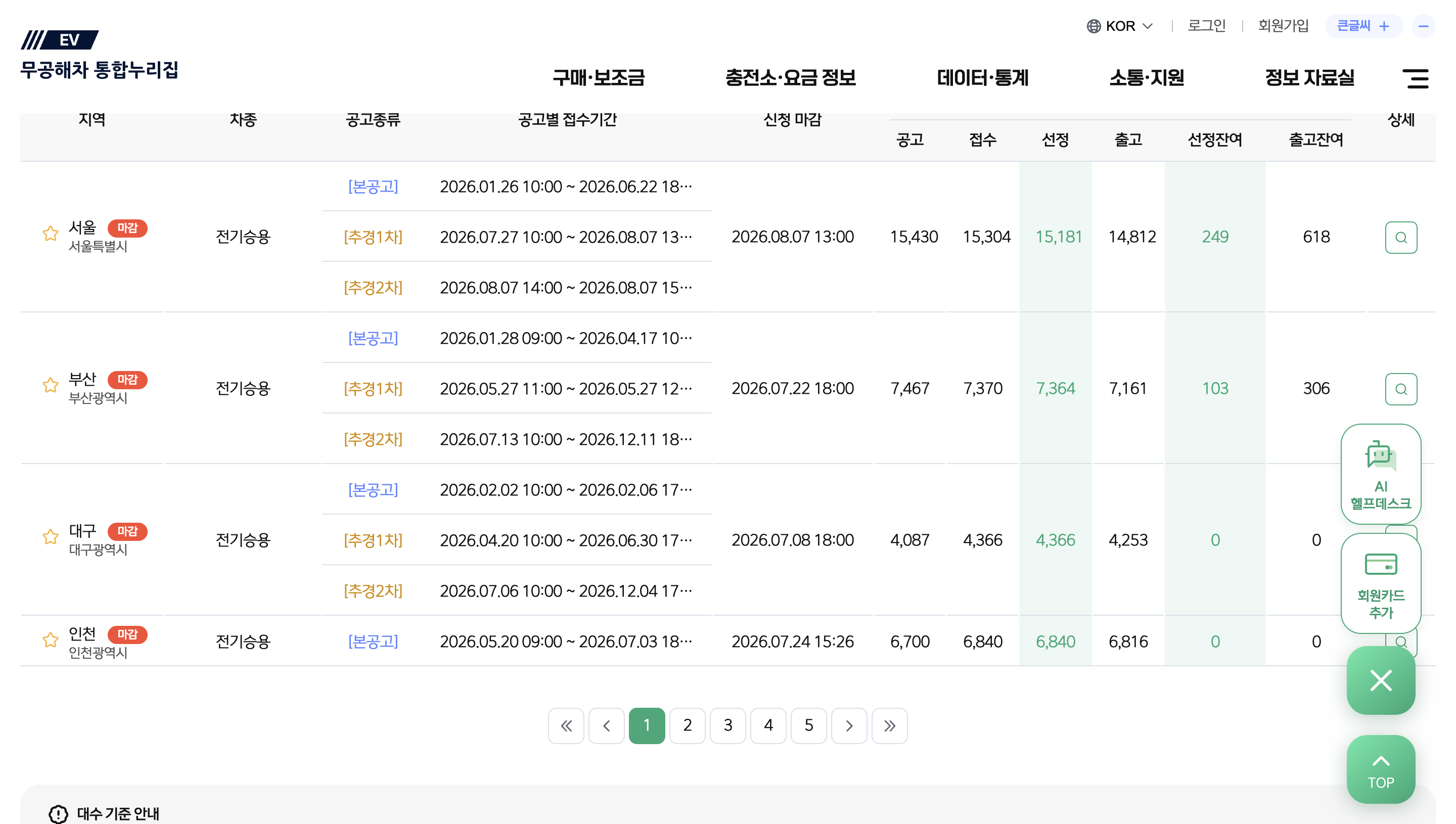Click 부산 [추경1차] announcement link
This screenshot has height=824, width=1456.
pos(373,389)
